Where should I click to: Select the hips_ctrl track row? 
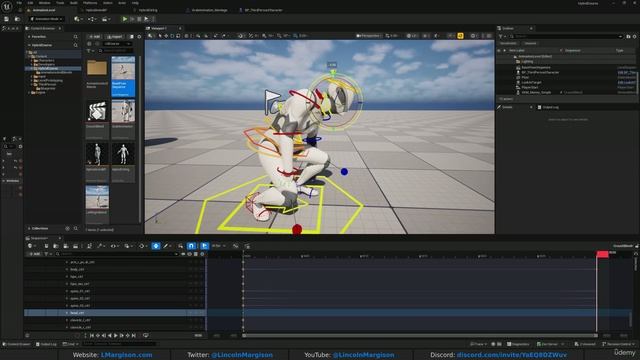point(114,276)
